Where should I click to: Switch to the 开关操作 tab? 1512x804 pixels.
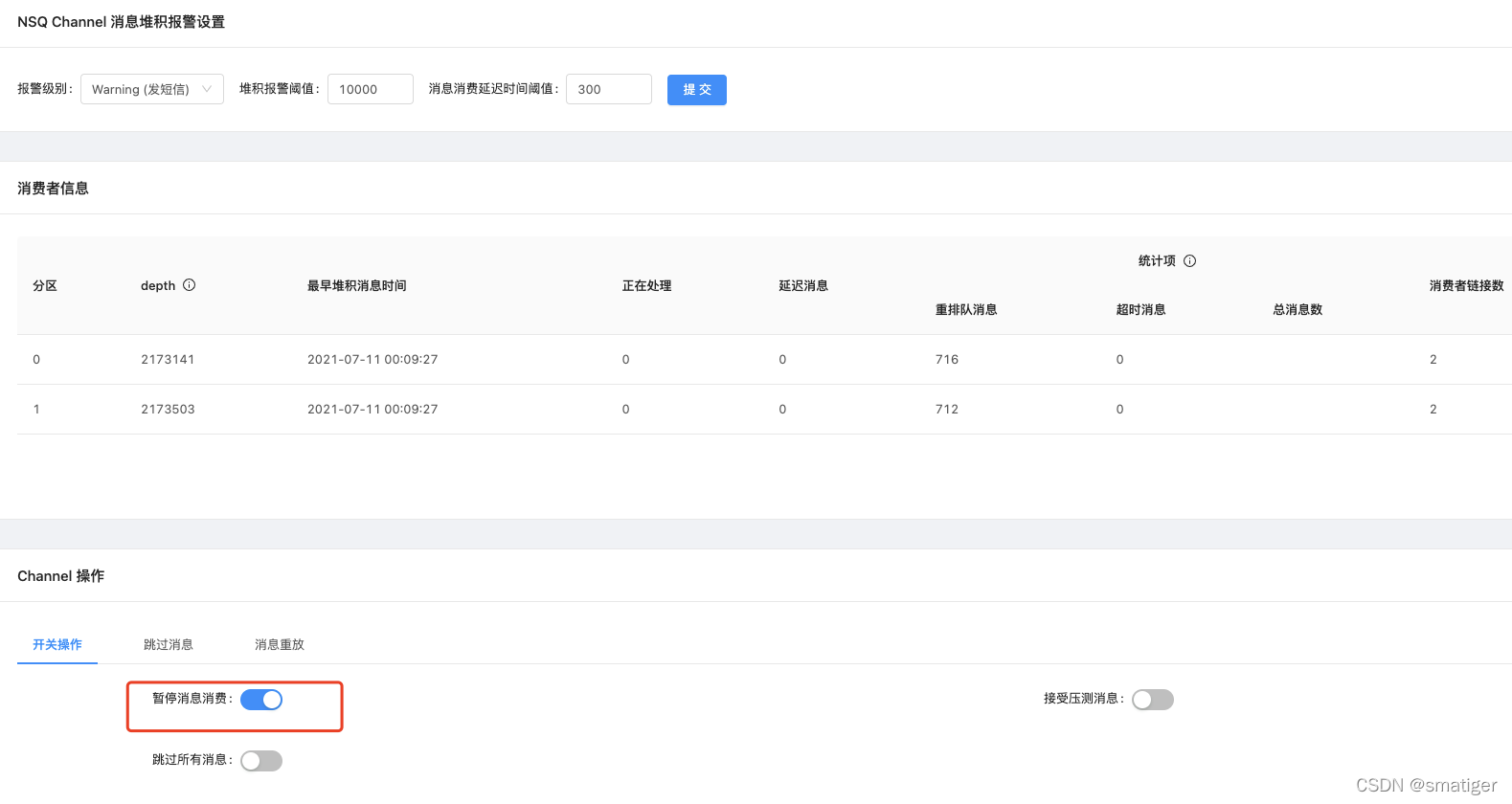(57, 644)
